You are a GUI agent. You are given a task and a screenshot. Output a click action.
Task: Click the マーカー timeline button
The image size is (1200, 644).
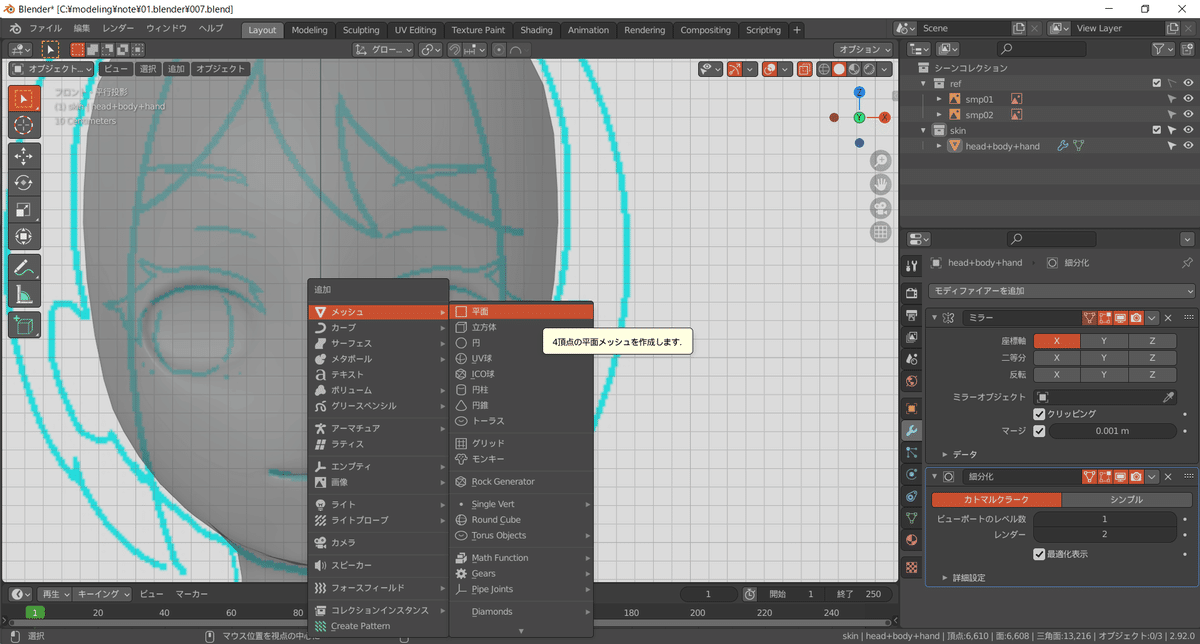(x=191, y=594)
